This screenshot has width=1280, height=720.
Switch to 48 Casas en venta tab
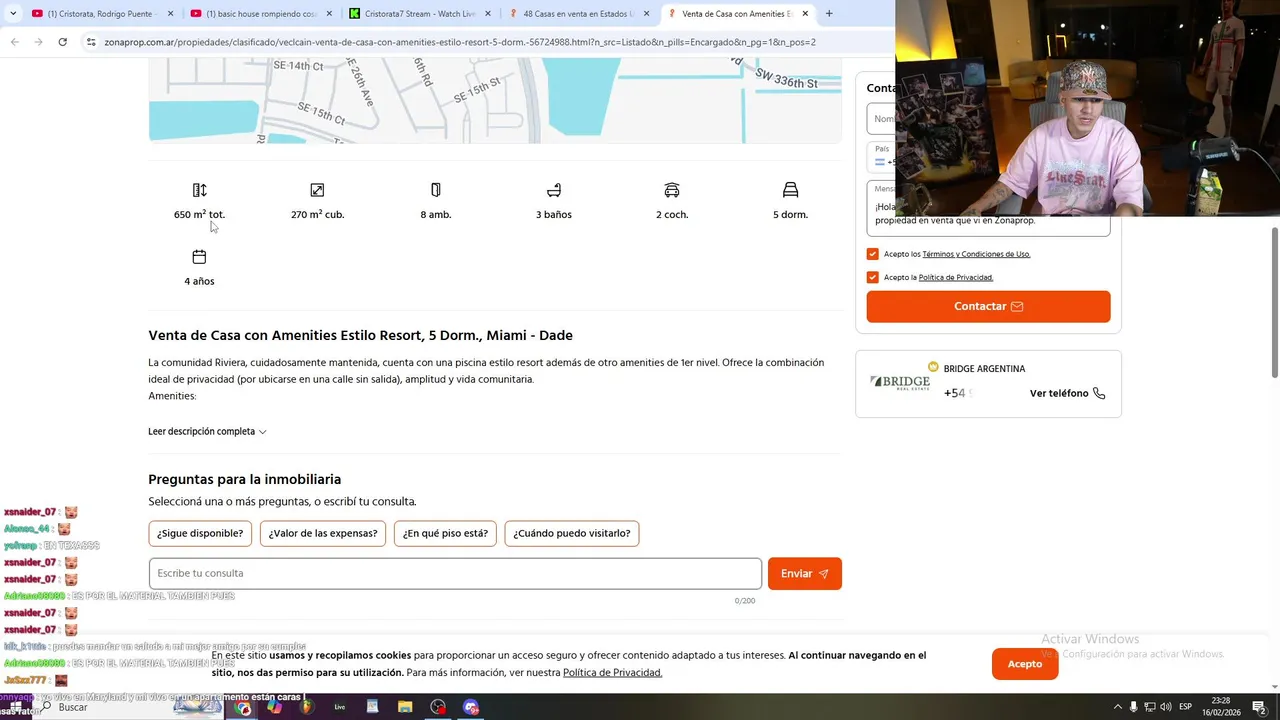click(578, 14)
